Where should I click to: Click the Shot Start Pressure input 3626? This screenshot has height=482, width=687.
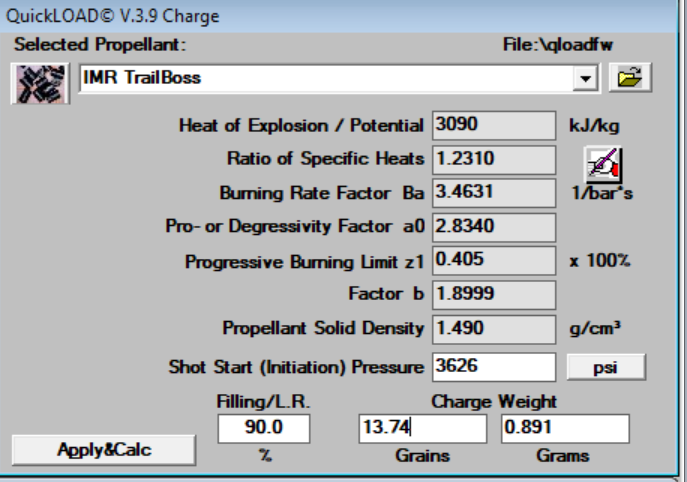click(494, 367)
